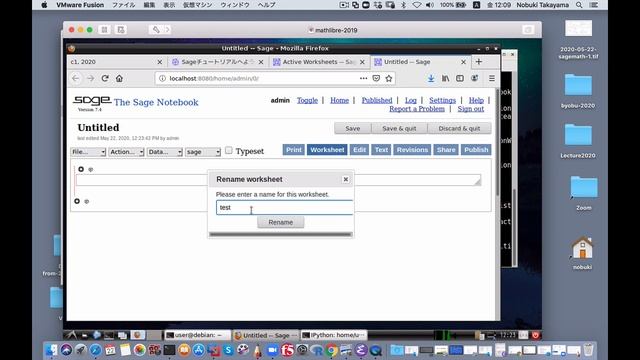Screen dimensions: 640x360
Task: Open the ウィンドウ menu
Action: pos(235,5)
